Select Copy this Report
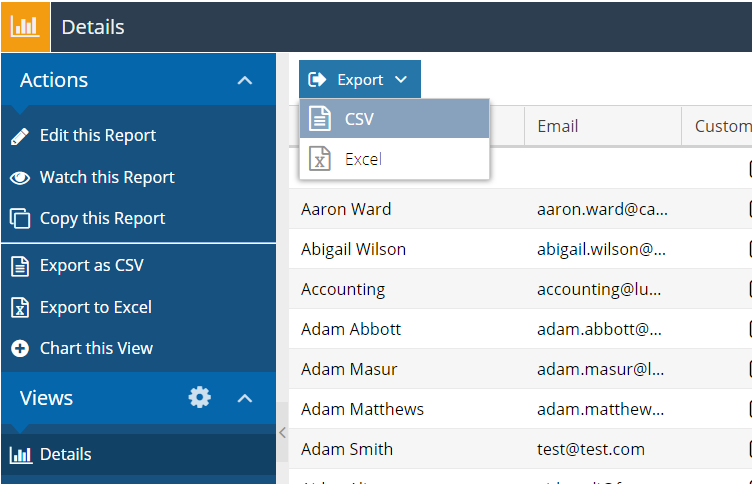This screenshot has width=752, height=484. [102, 219]
